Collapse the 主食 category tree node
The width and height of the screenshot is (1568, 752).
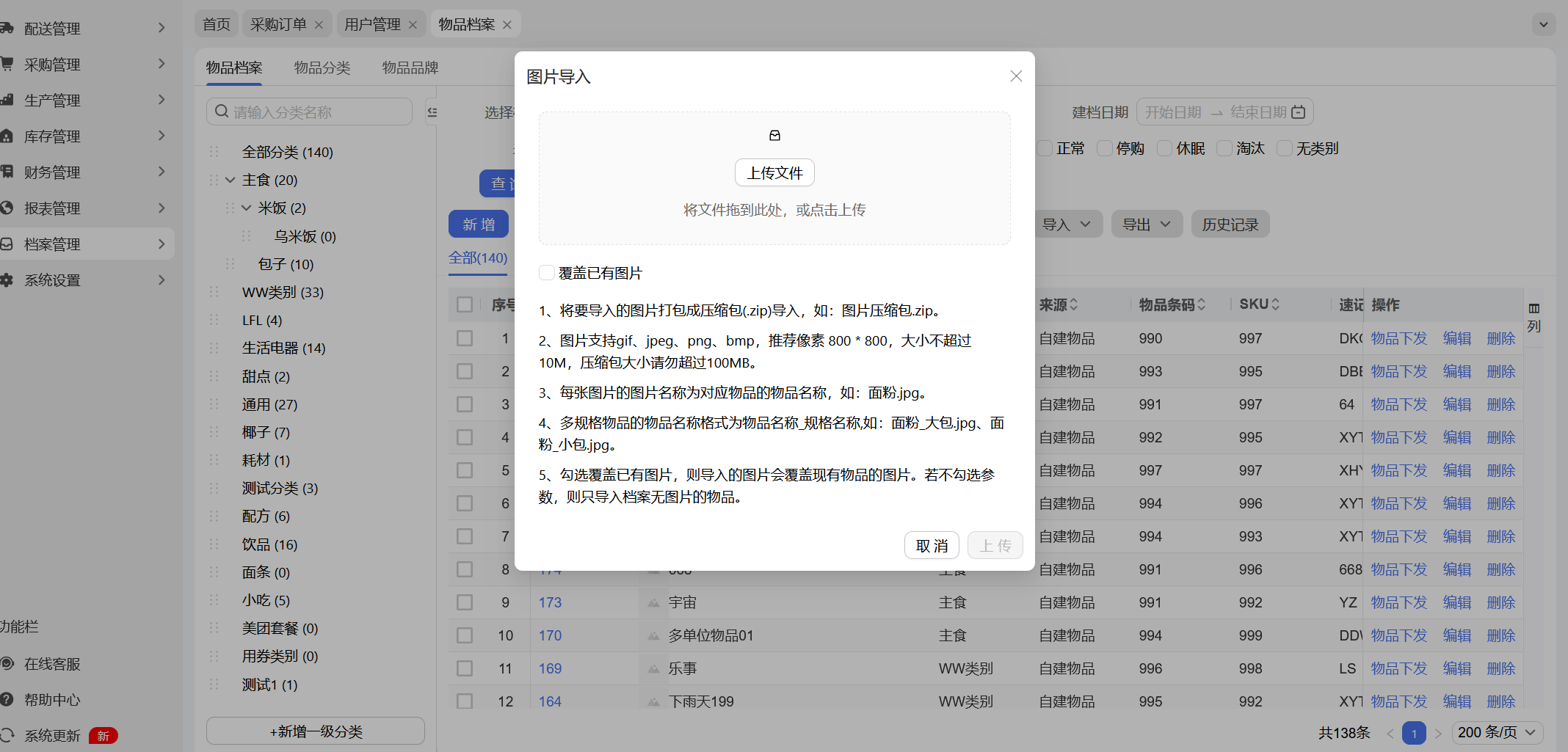tap(231, 180)
